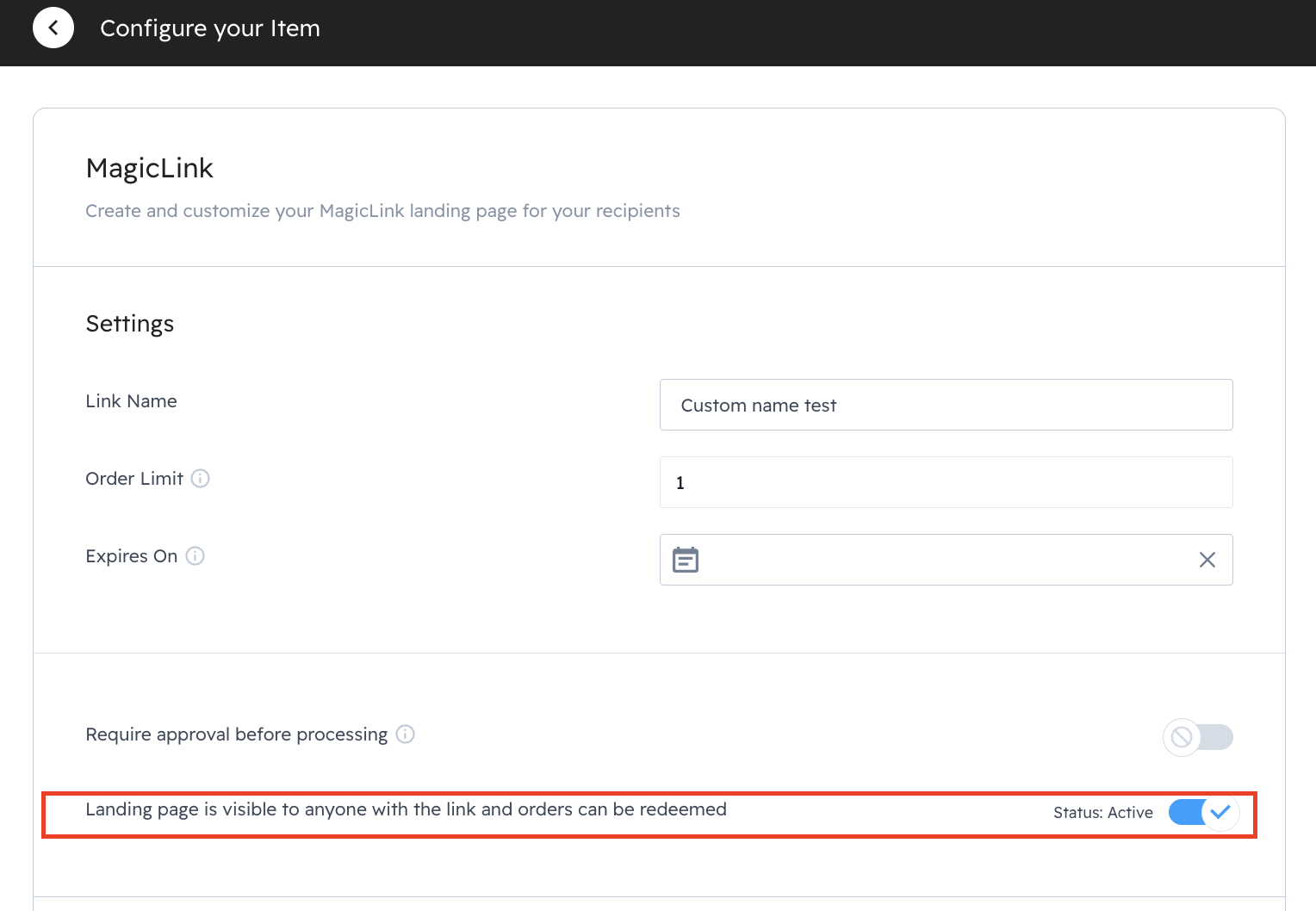The width and height of the screenshot is (1316, 911).
Task: Click the info icon beside Require approval before processing
Action: (405, 734)
